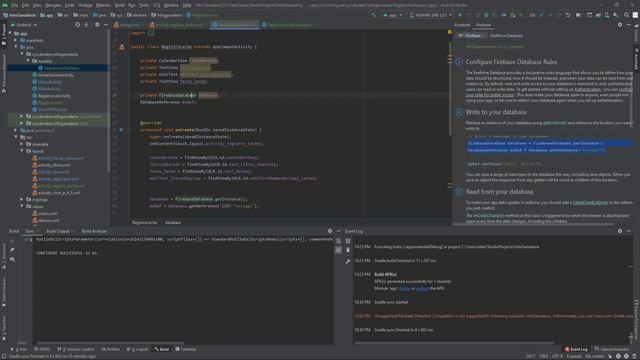Collapse the java folder node
This screenshot has width=640, height=360.
click(x=16, y=47)
